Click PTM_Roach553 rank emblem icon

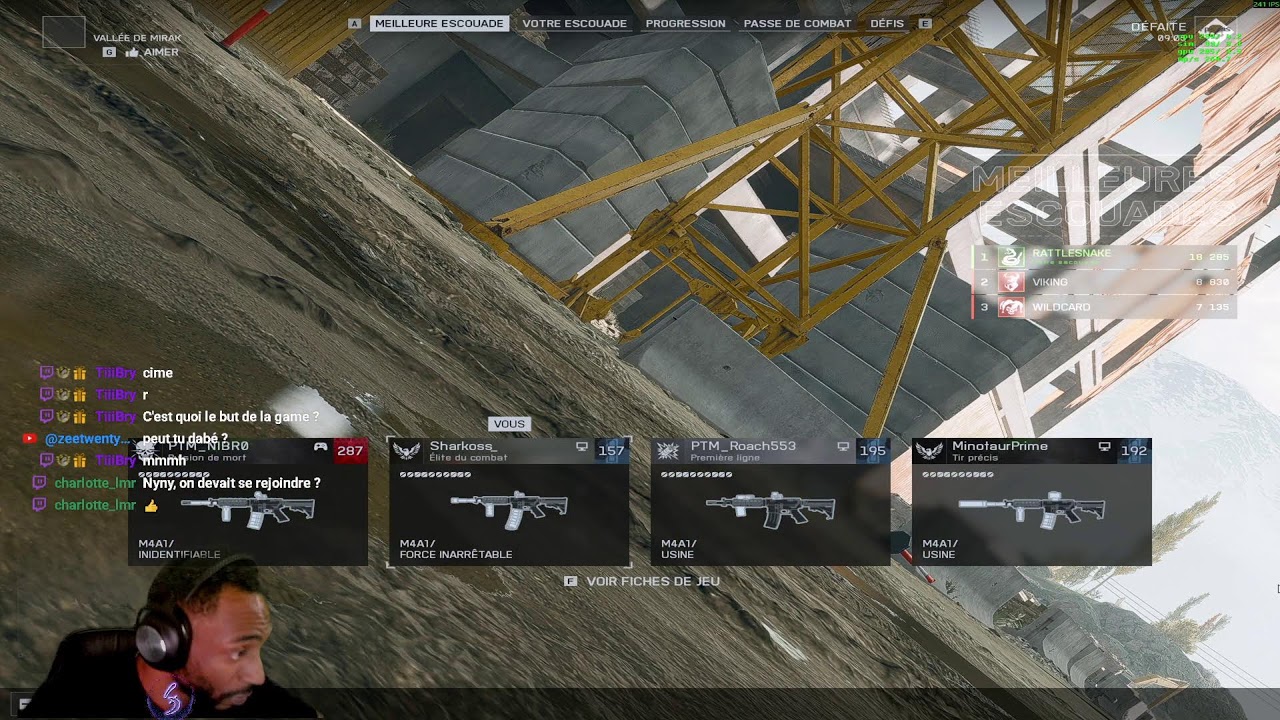[x=668, y=451]
